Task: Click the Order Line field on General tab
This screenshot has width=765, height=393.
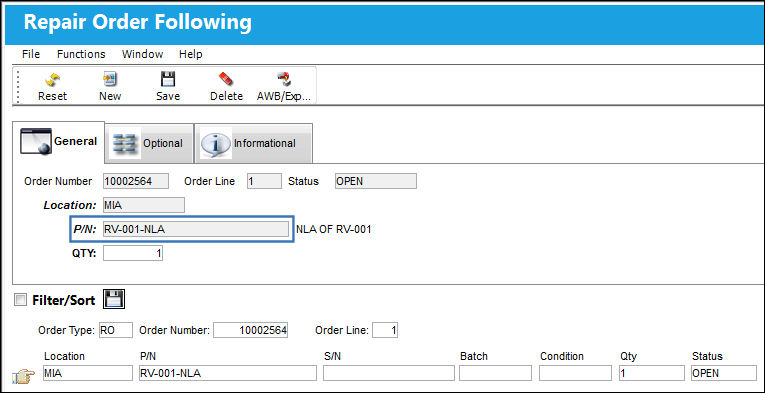Action: pos(264,181)
